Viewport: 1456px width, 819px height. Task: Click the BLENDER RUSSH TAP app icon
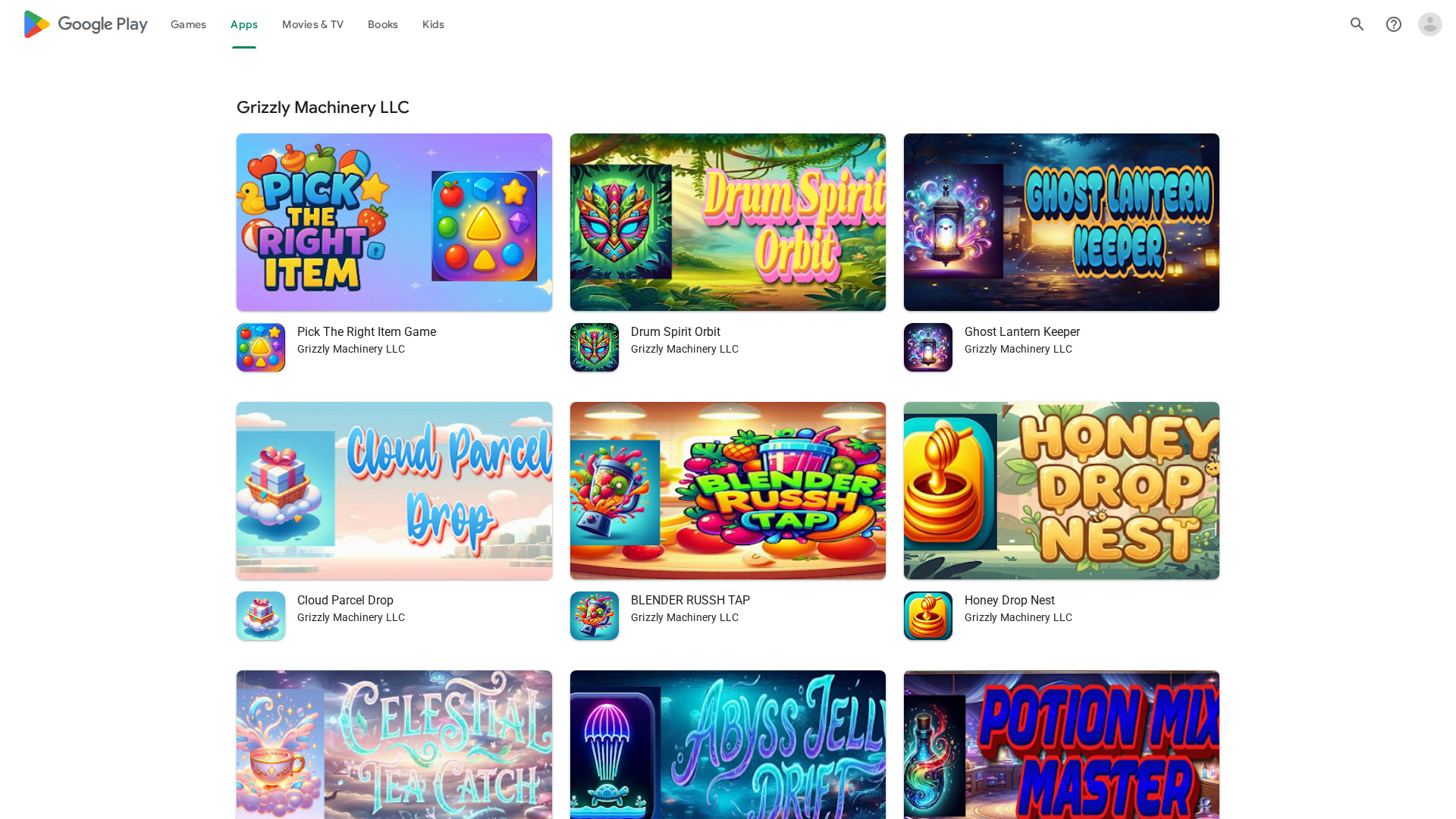595,616
